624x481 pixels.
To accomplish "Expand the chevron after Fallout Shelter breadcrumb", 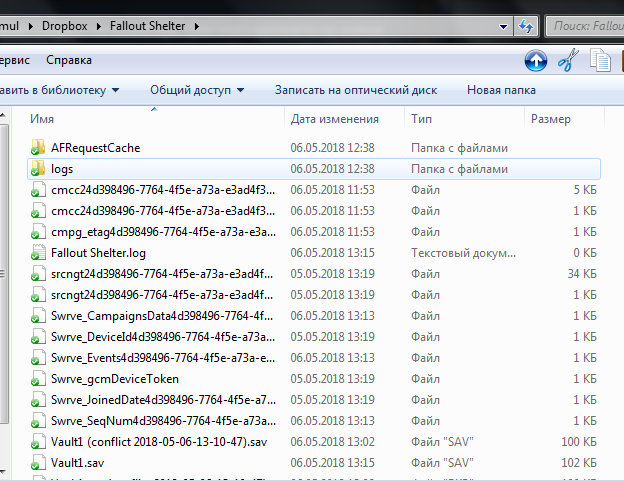I will point(197,27).
